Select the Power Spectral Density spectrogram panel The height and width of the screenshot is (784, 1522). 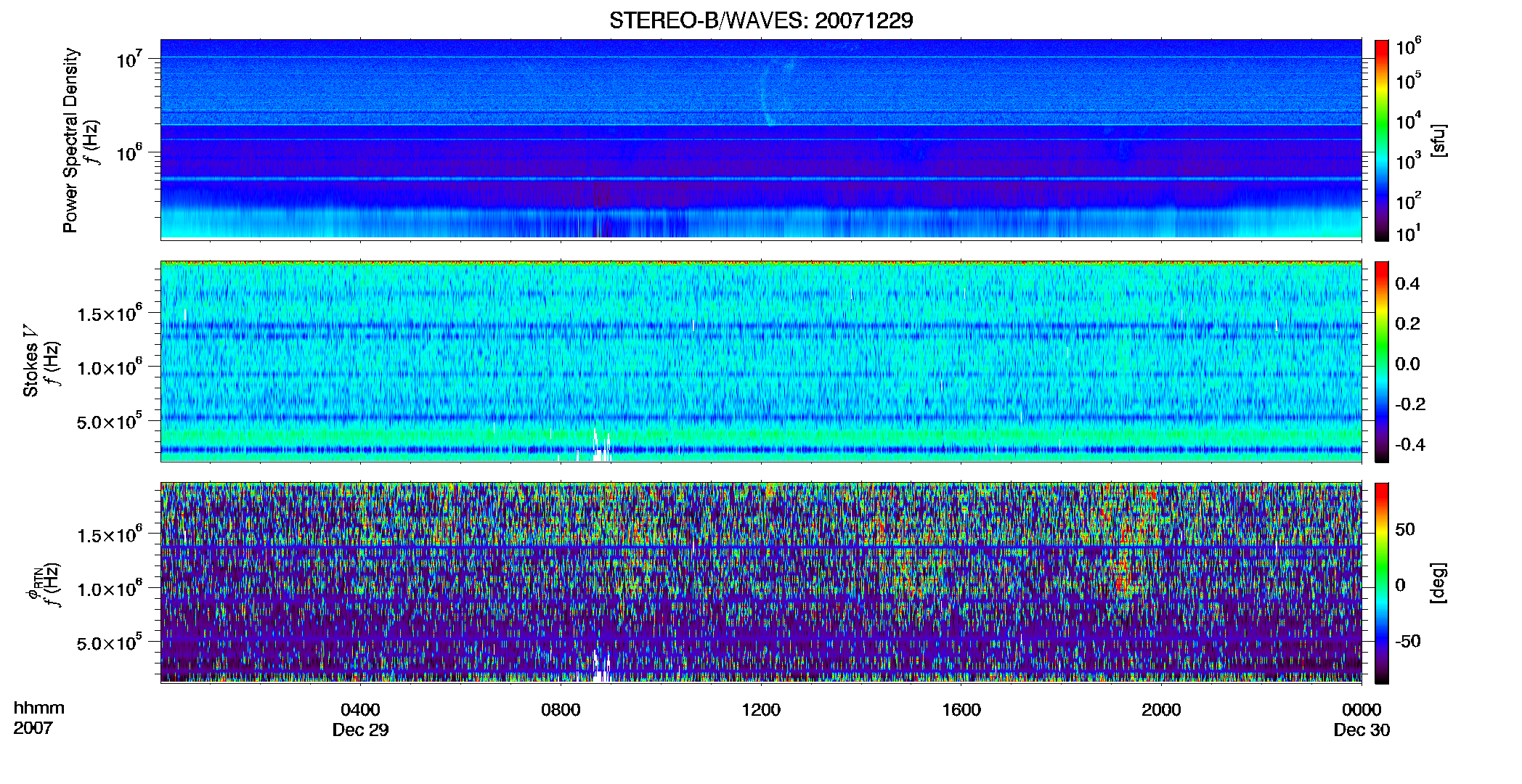[x=761, y=139]
